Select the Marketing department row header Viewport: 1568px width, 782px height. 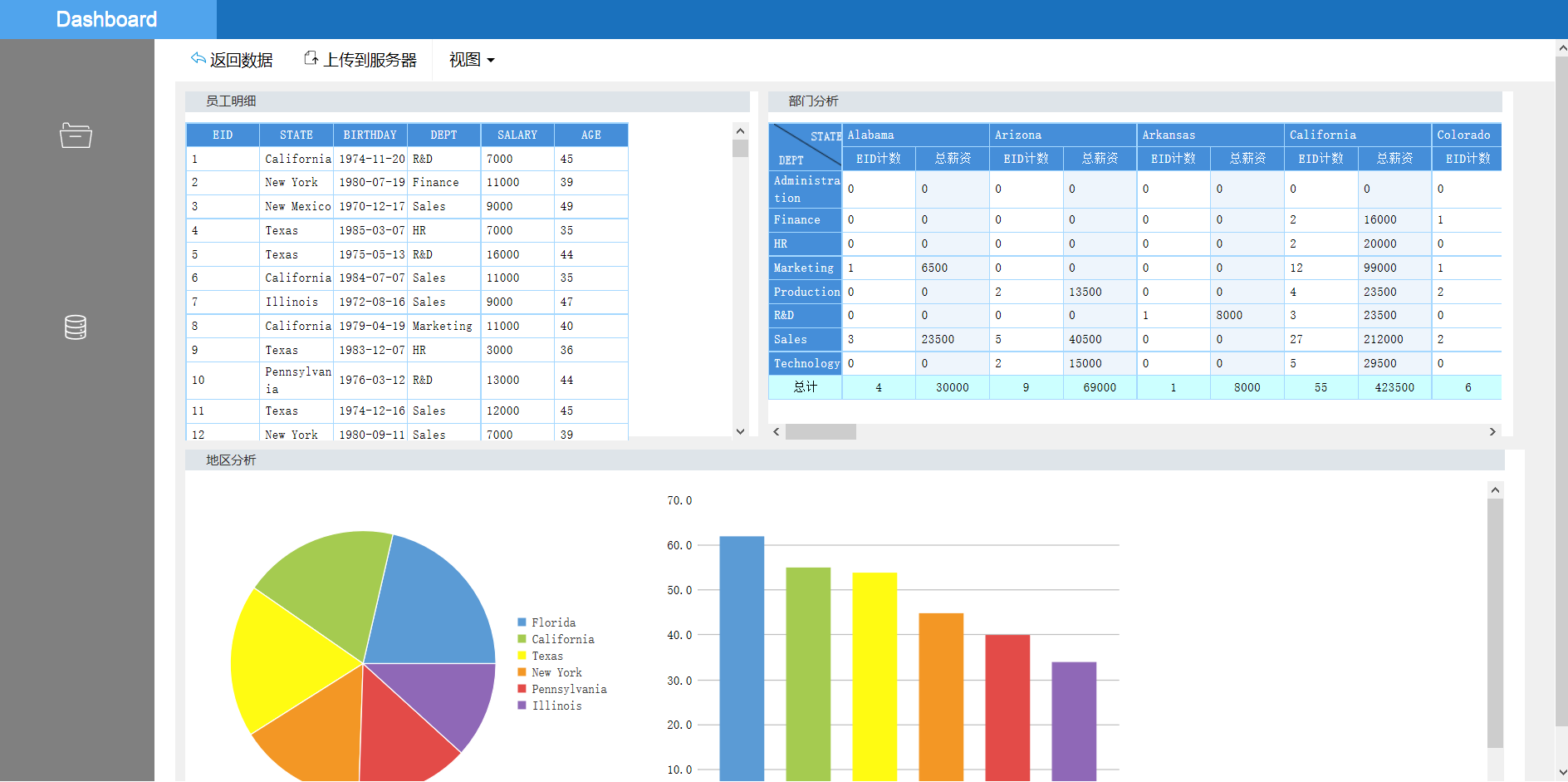pyautogui.click(x=806, y=268)
